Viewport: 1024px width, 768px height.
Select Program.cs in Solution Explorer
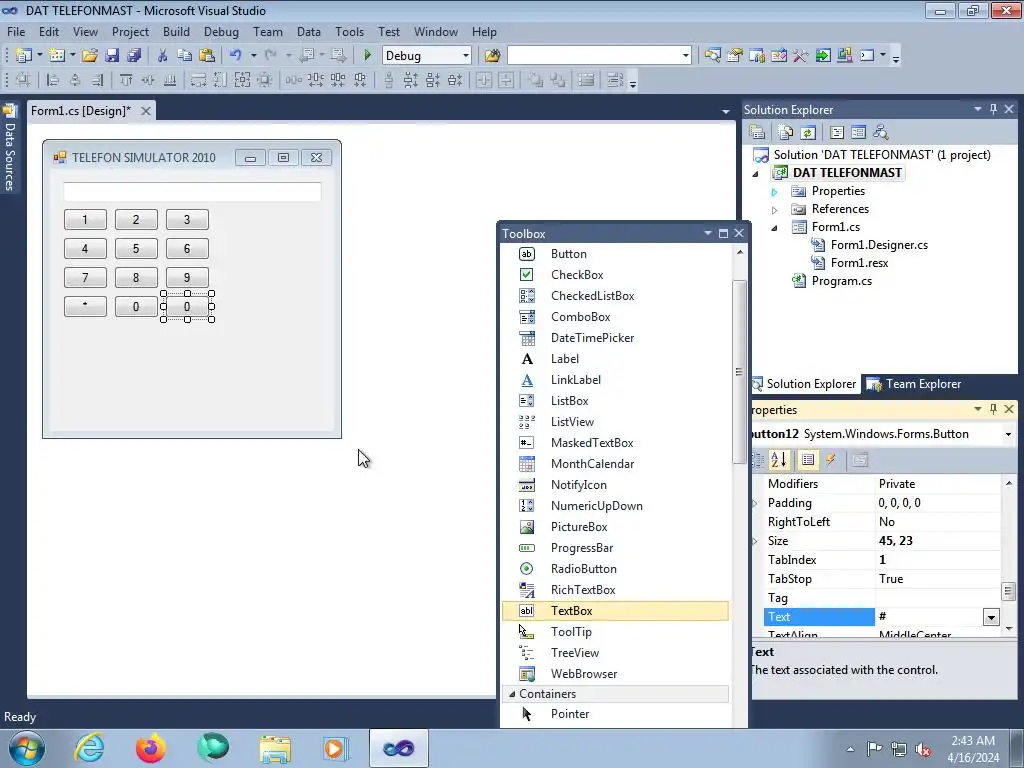coord(841,281)
